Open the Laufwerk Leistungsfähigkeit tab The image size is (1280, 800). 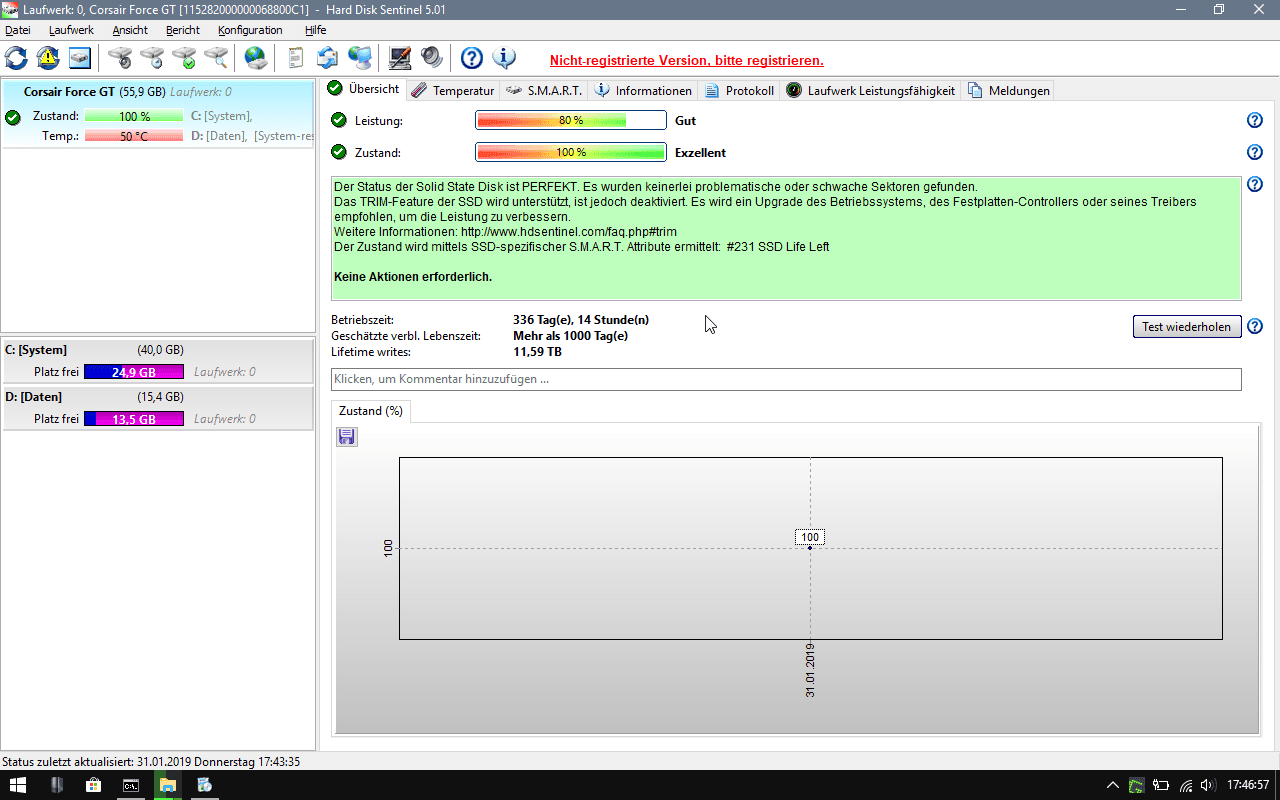(x=870, y=90)
